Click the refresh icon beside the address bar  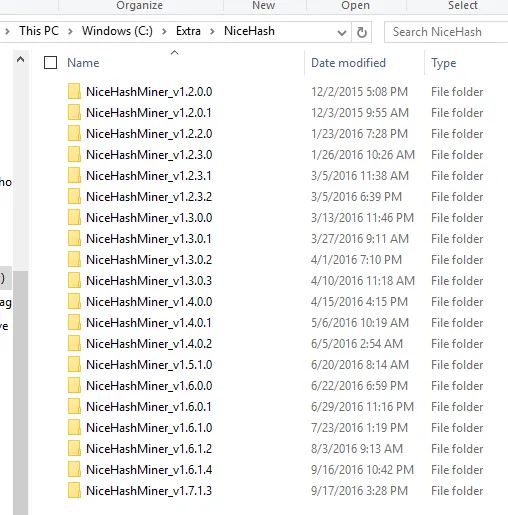[x=362, y=32]
